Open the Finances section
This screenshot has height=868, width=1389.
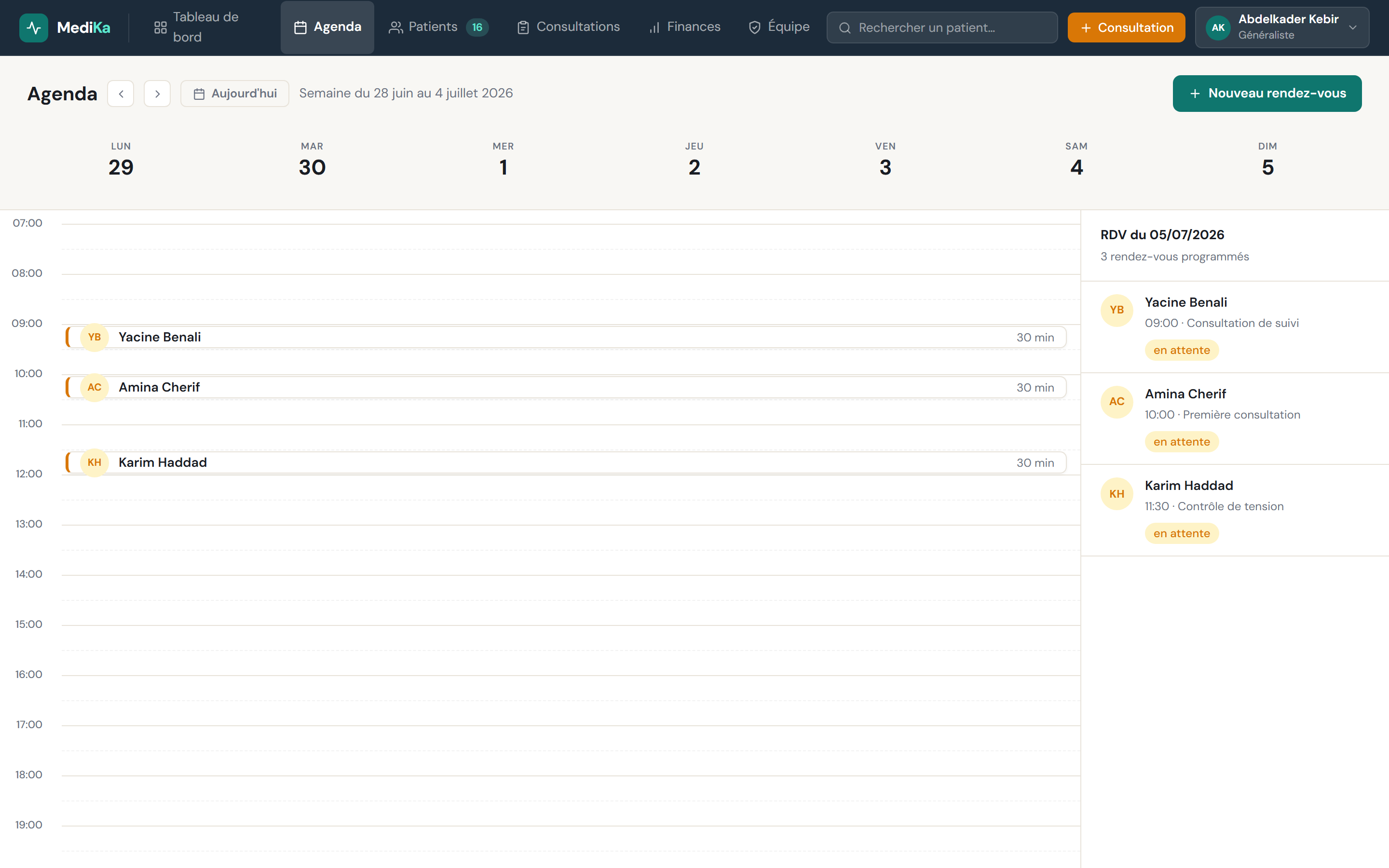click(x=684, y=27)
